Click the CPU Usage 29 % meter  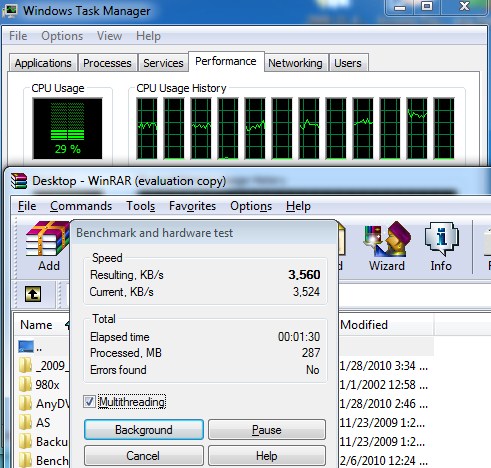point(67,128)
